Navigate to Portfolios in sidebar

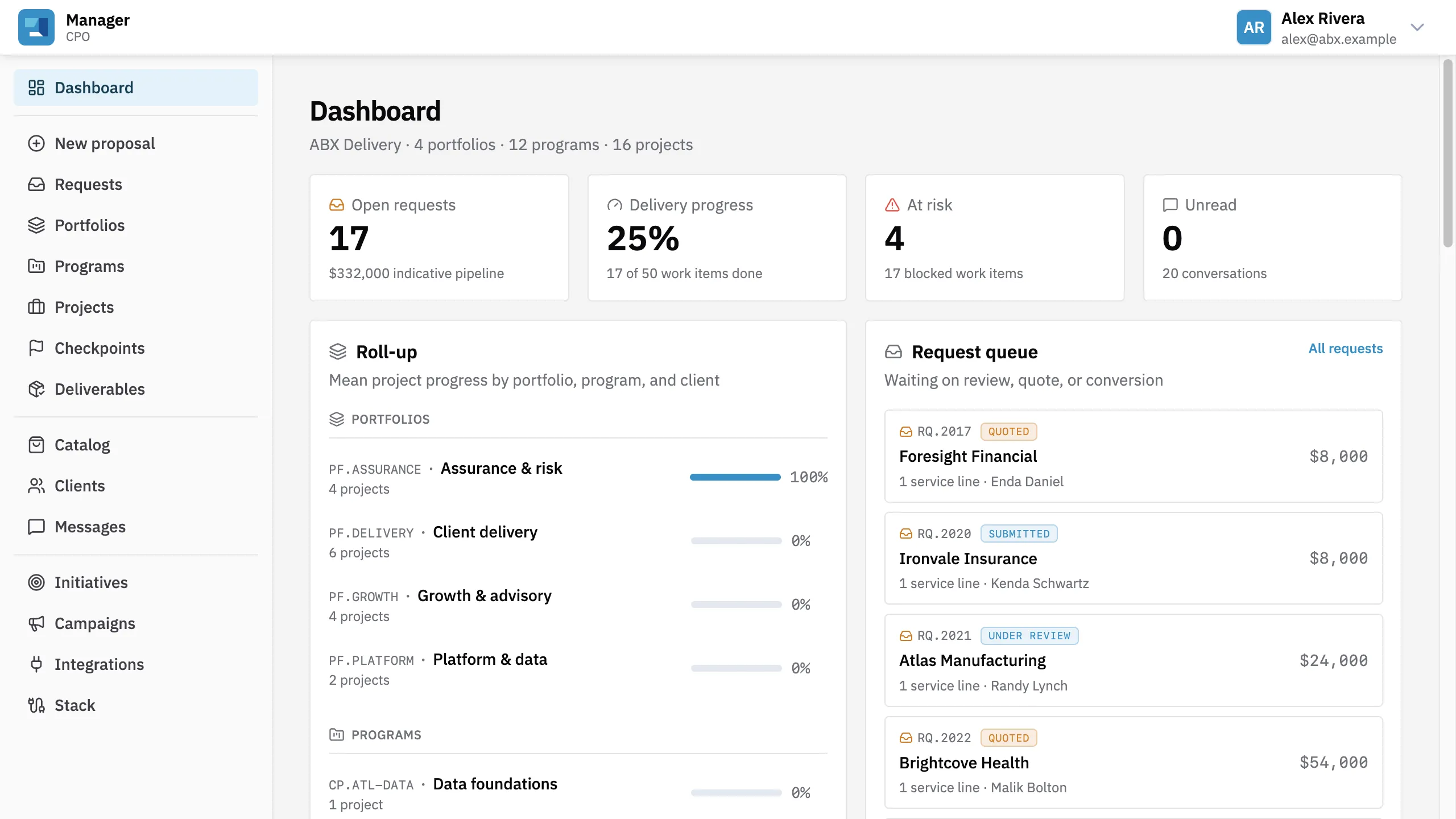coord(136,225)
